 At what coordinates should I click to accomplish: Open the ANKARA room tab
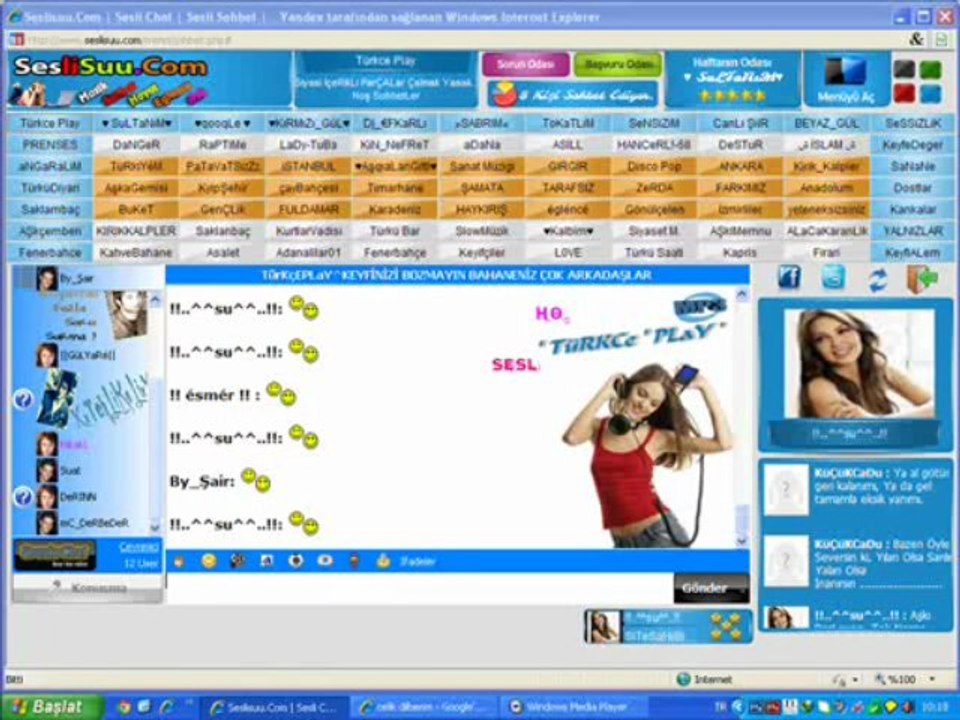(740, 167)
